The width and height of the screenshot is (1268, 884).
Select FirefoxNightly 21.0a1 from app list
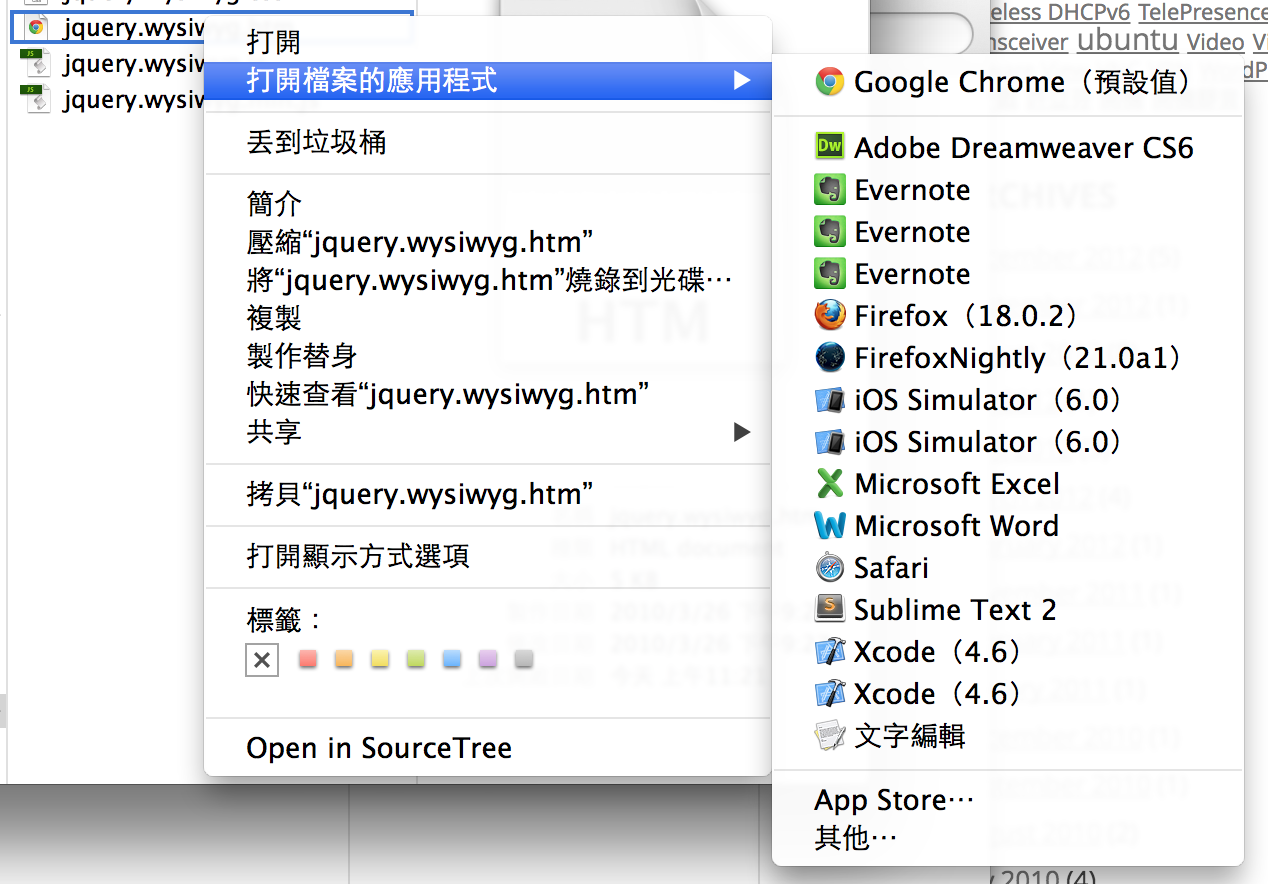pos(1008,358)
